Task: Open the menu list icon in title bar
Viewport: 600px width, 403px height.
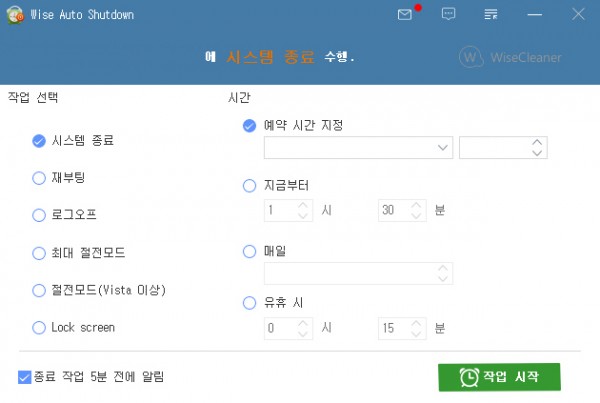Action: (x=491, y=15)
